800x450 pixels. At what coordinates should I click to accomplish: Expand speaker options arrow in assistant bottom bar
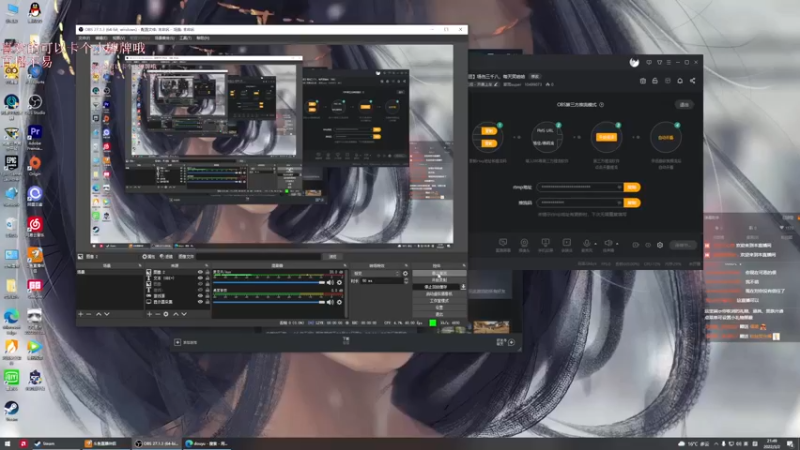pyautogui.click(x=617, y=244)
